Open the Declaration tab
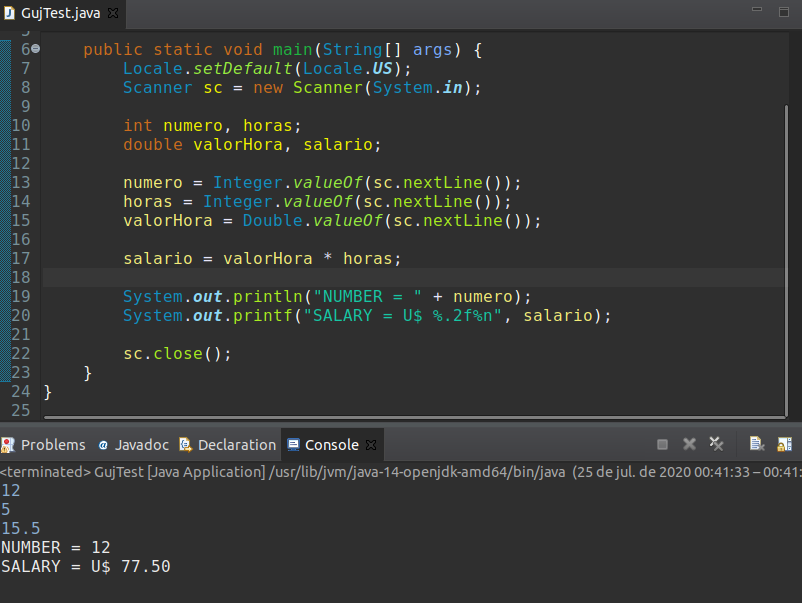Image resolution: width=802 pixels, height=603 pixels. tap(228, 445)
